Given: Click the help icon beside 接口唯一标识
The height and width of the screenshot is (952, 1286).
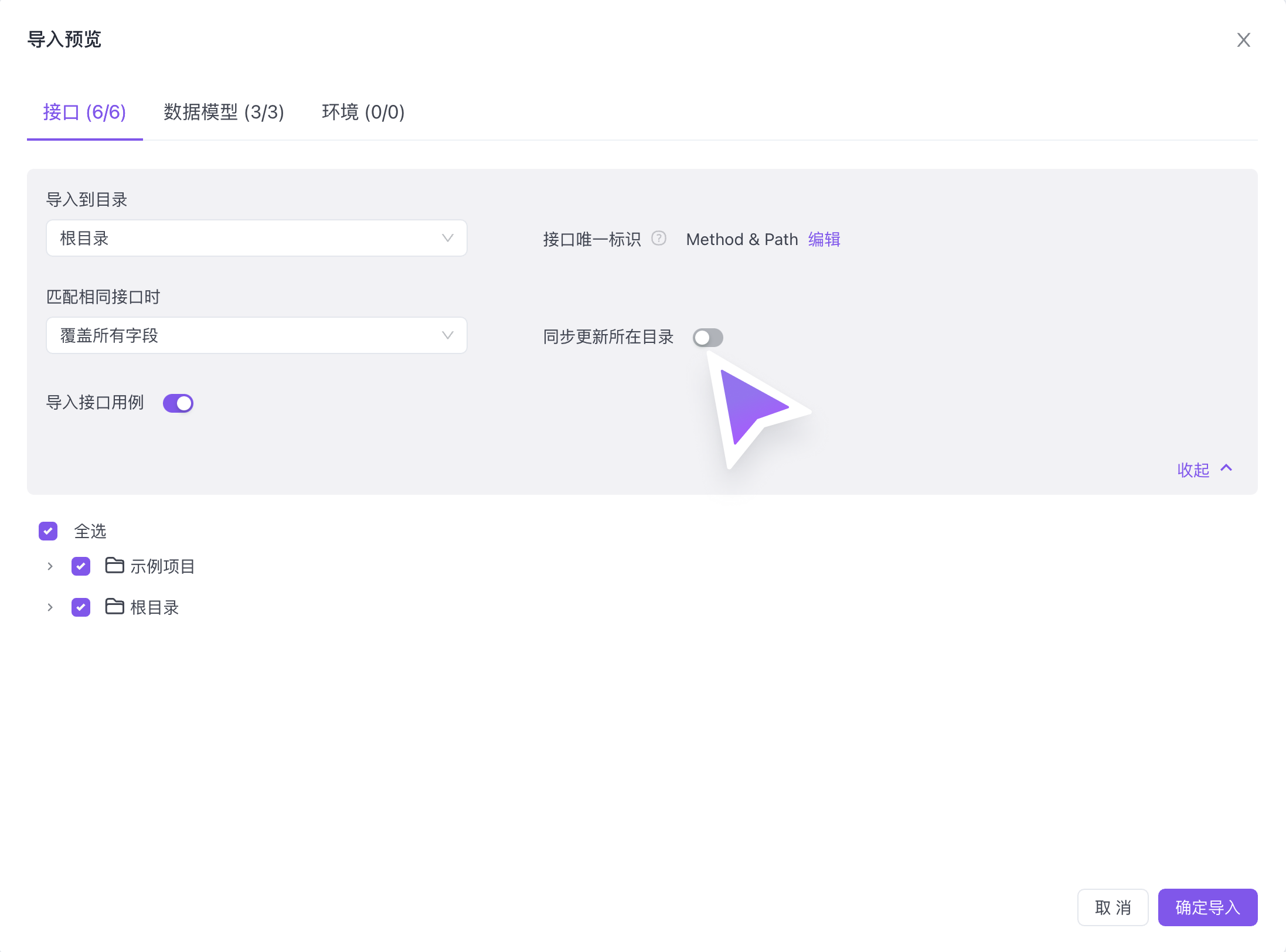Looking at the screenshot, I should tap(659, 238).
